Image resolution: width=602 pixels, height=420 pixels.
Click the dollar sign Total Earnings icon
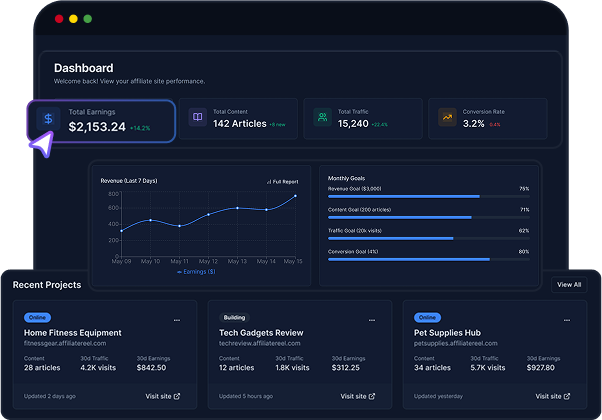46,119
